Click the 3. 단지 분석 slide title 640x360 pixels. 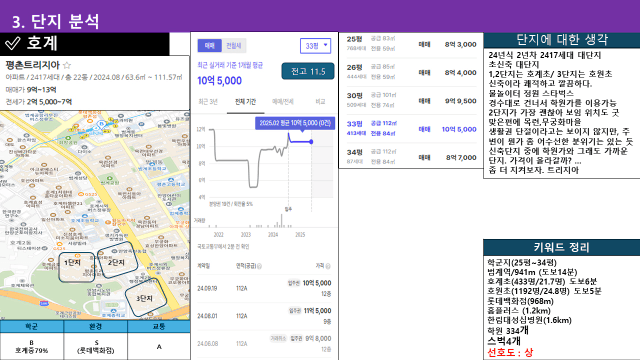coord(56,21)
